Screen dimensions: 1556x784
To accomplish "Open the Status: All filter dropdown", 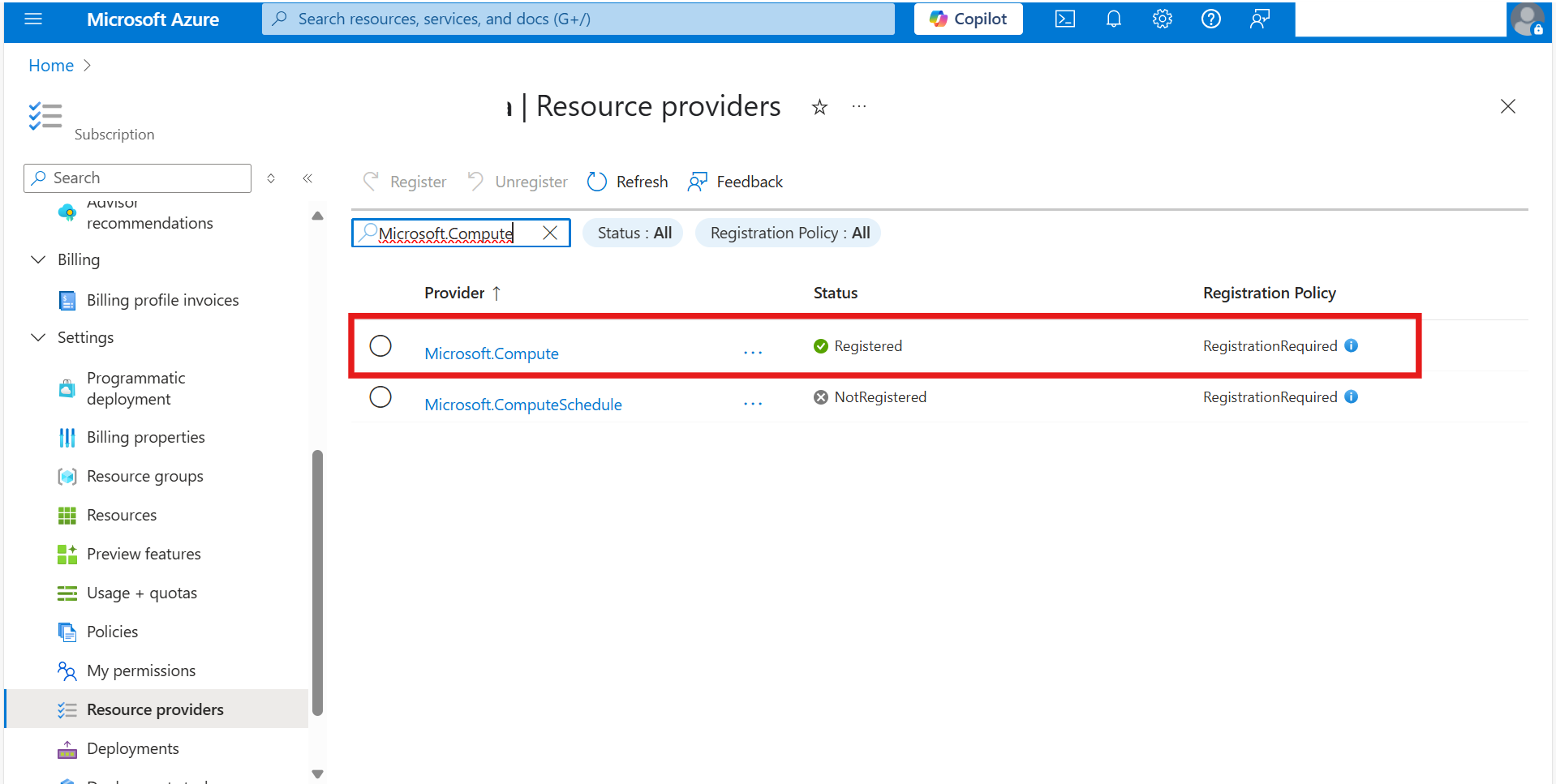I will point(633,233).
